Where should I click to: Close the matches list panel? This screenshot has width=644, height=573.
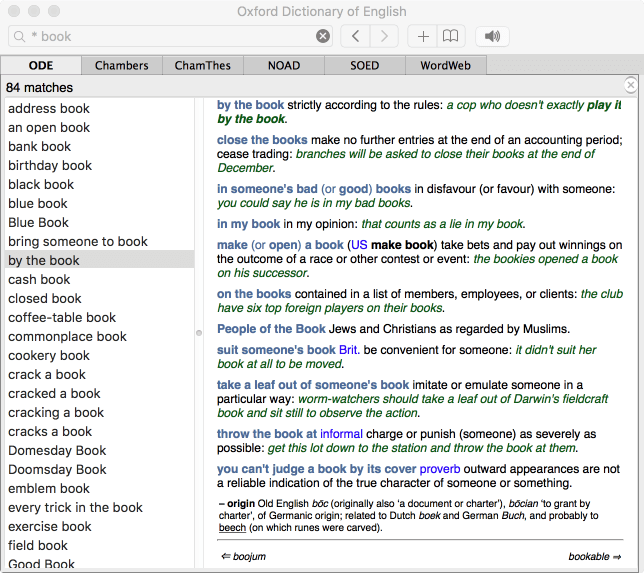coord(630,85)
